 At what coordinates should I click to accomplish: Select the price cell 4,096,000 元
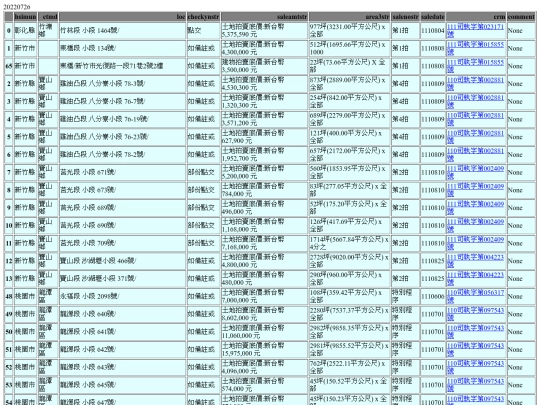click(264, 367)
